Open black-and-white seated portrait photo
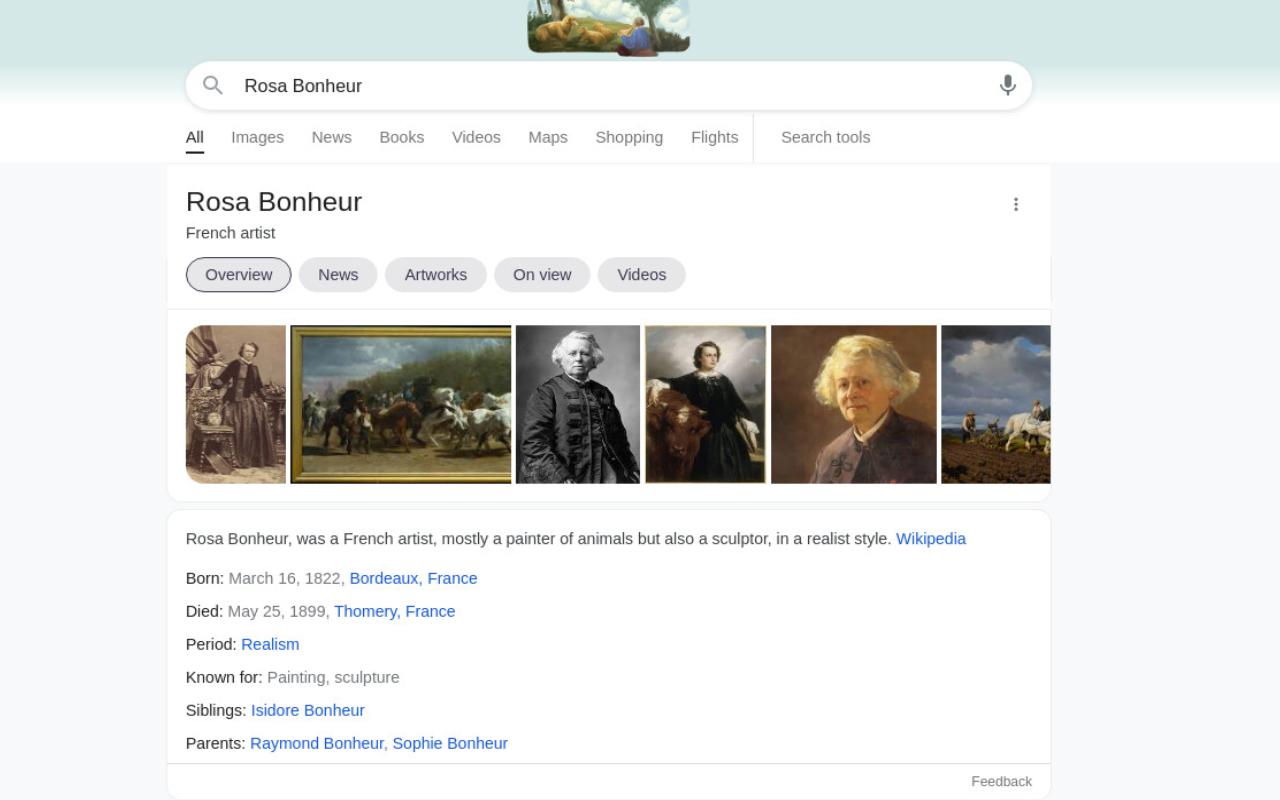This screenshot has height=800, width=1280. [578, 404]
